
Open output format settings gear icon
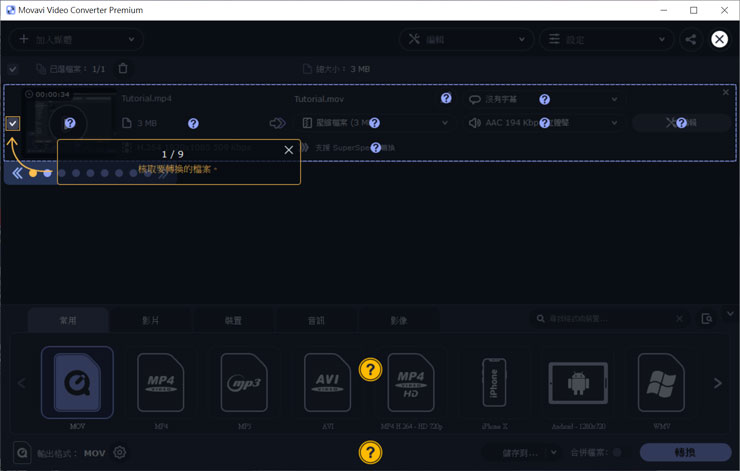click(x=119, y=452)
